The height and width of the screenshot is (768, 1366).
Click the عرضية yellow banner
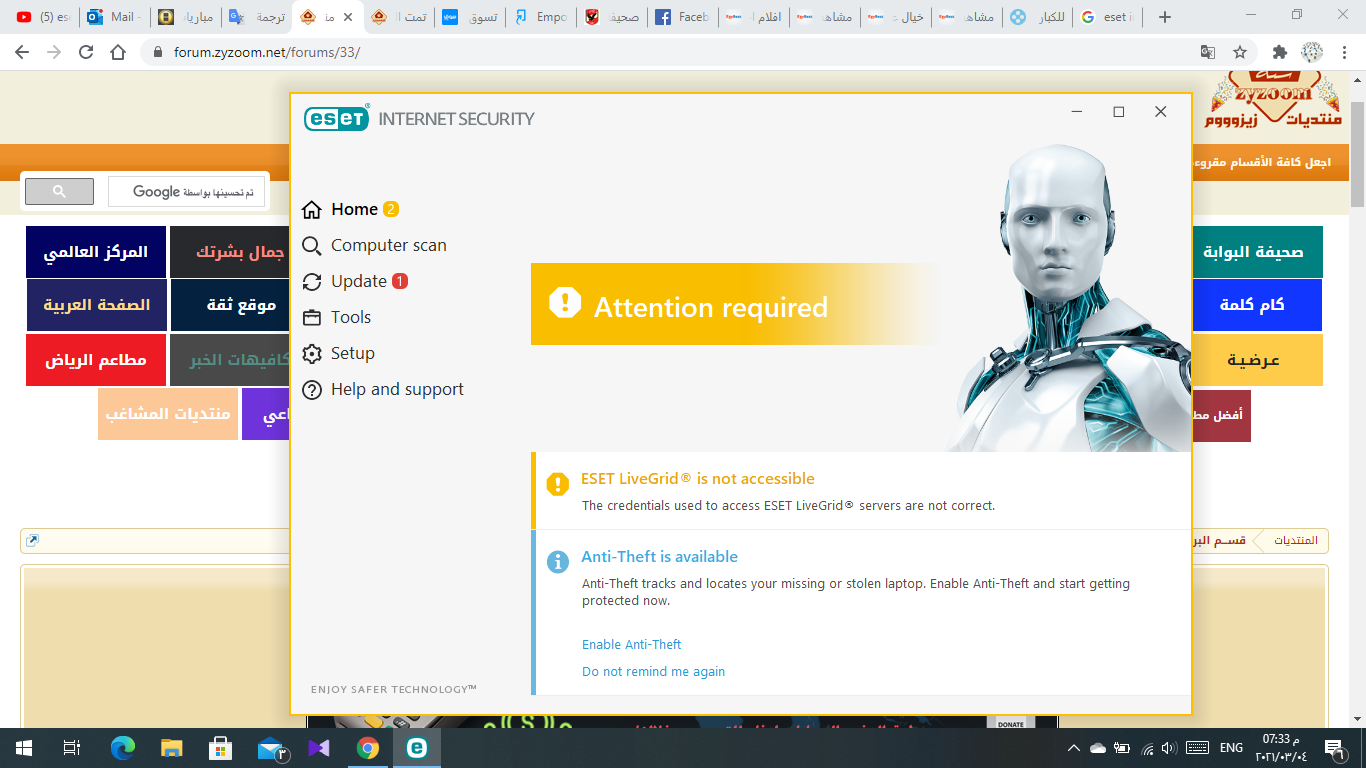click(x=1257, y=360)
